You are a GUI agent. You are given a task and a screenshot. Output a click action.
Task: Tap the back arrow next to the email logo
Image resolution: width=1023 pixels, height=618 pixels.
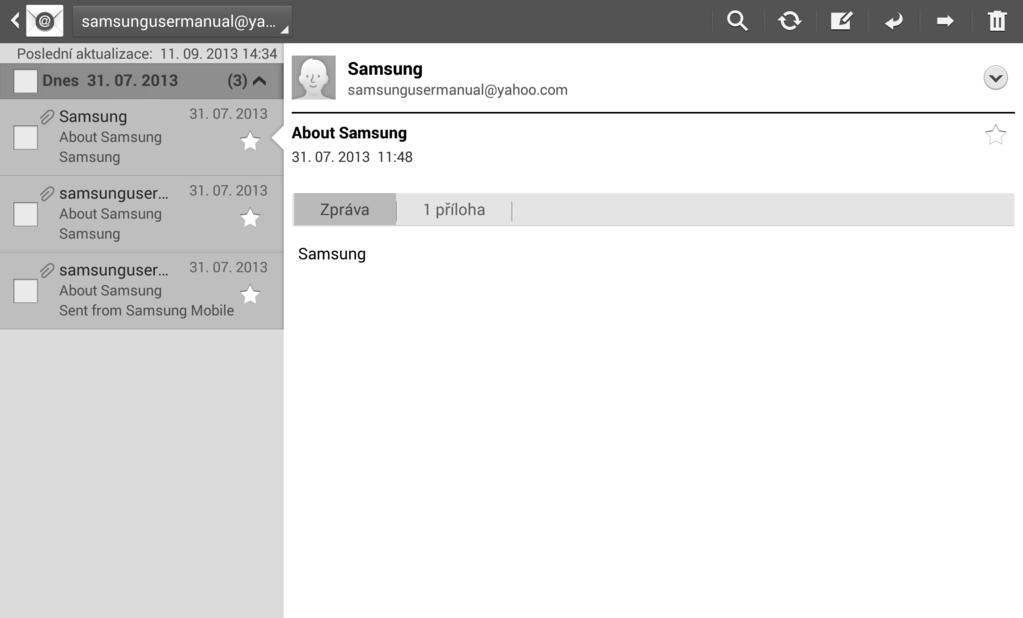point(14,21)
